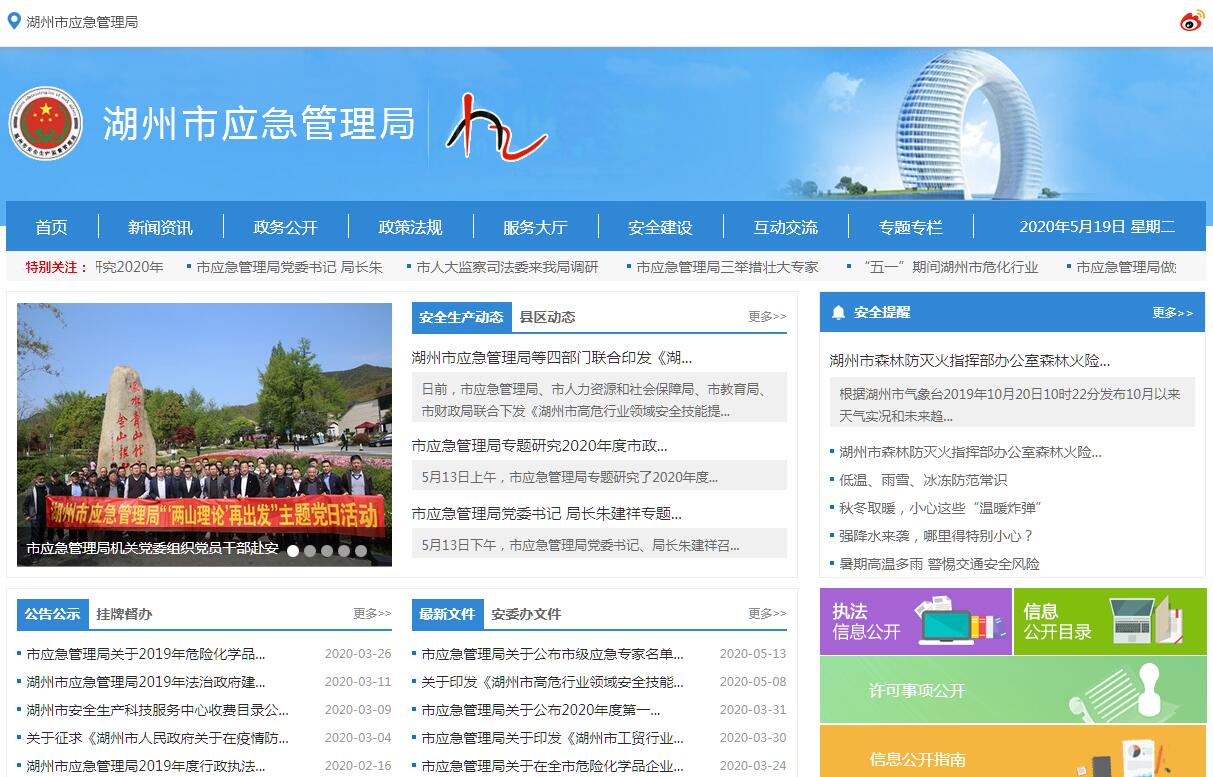The image size is (1213, 777).
Task: Click the location pin icon beside 湖州市应急管理局
Action: [x=14, y=21]
